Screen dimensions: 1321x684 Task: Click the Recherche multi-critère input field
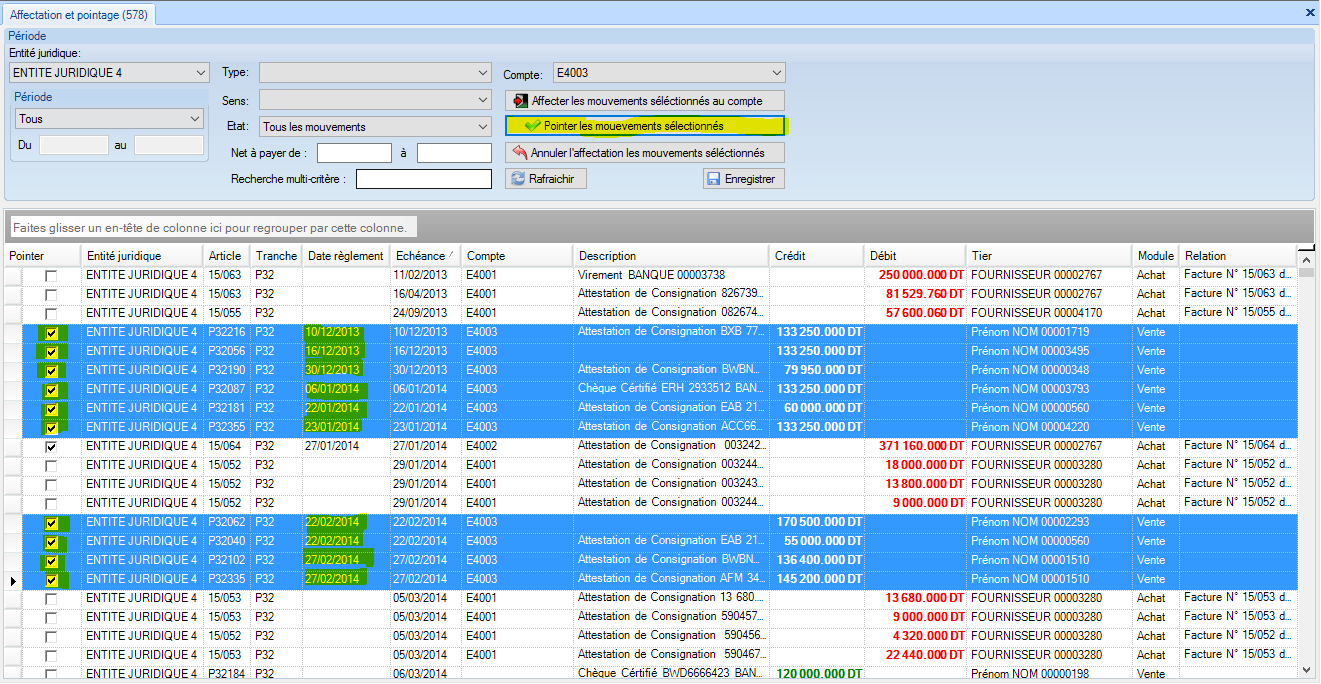pos(424,179)
